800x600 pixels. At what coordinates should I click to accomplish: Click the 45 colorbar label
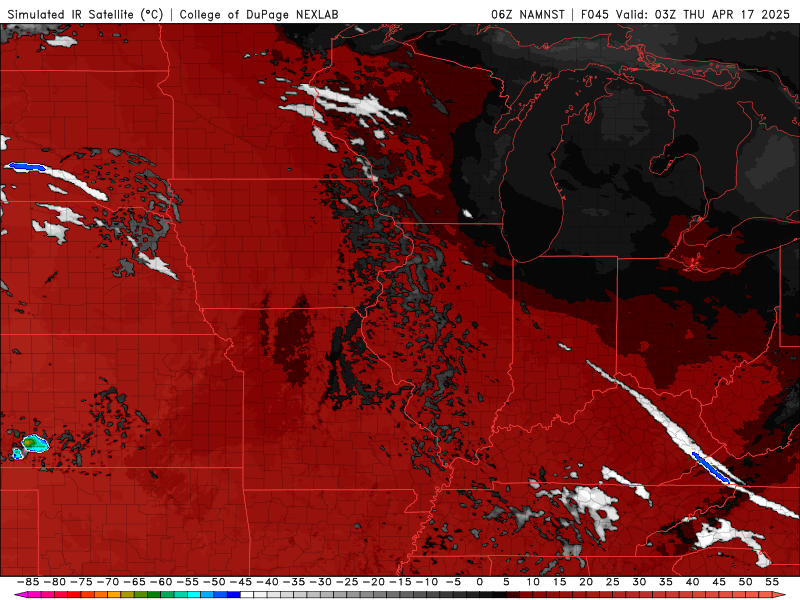pyautogui.click(x=718, y=582)
